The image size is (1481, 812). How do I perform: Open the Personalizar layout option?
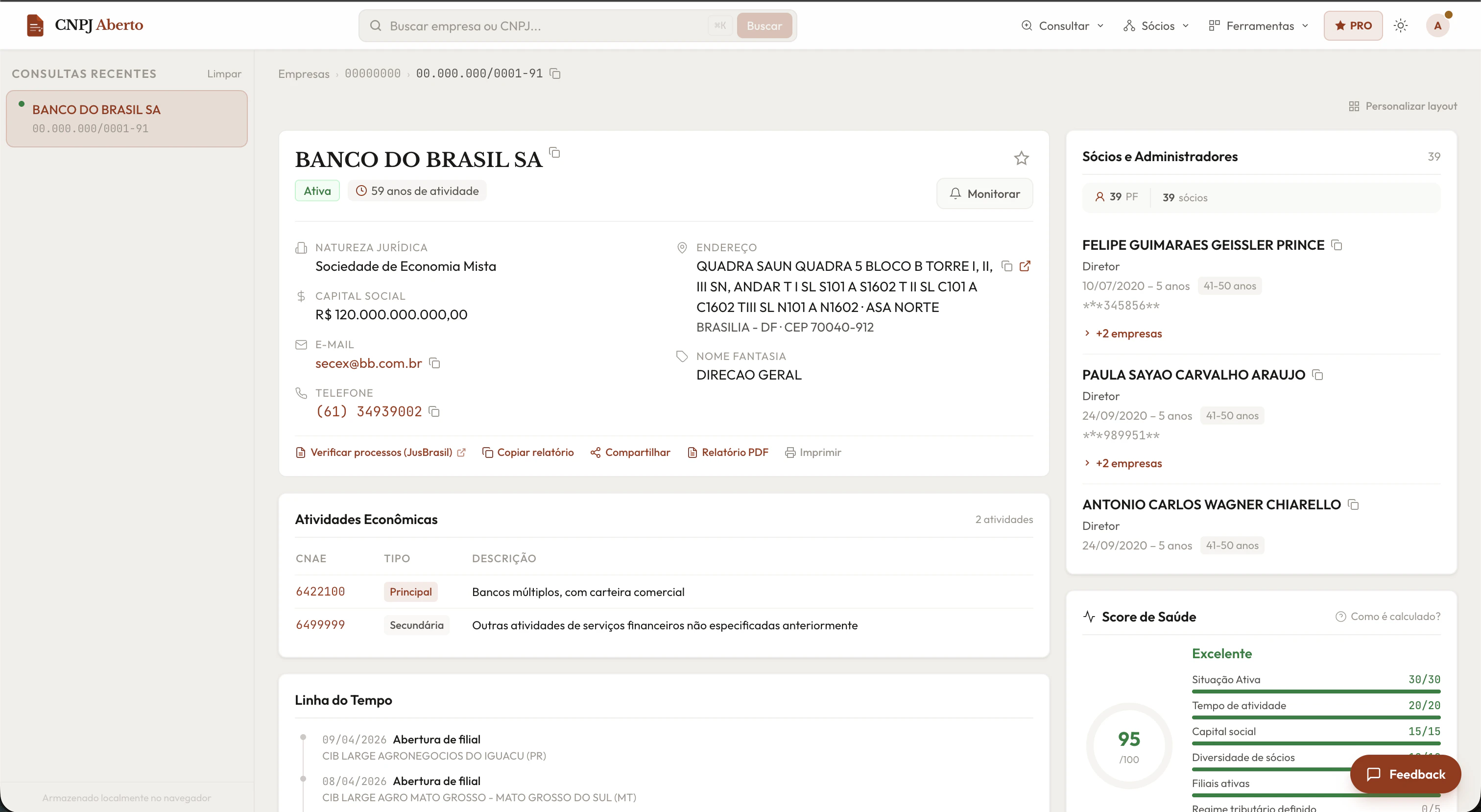[x=1404, y=106]
